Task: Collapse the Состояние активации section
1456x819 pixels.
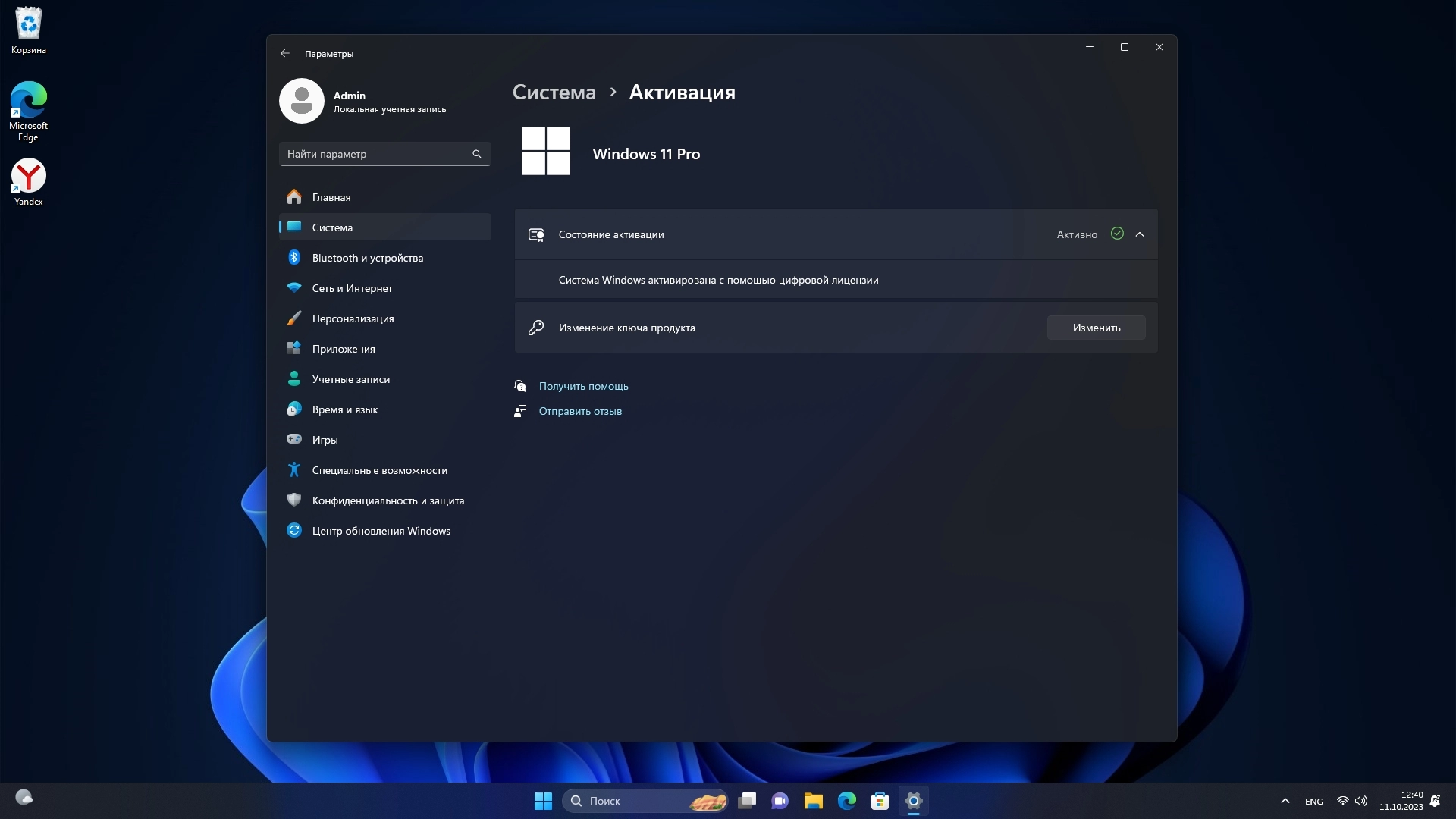Action: click(x=1139, y=234)
